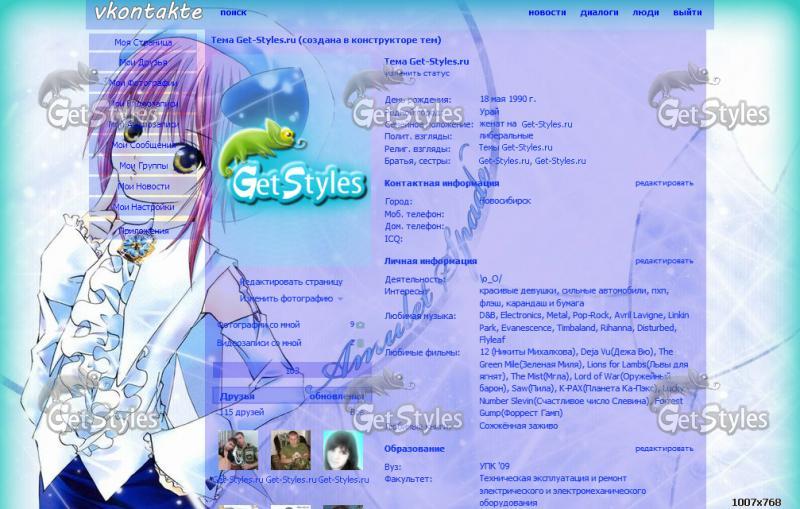
Task: Click interest link красивые девушки
Action: coord(517,291)
